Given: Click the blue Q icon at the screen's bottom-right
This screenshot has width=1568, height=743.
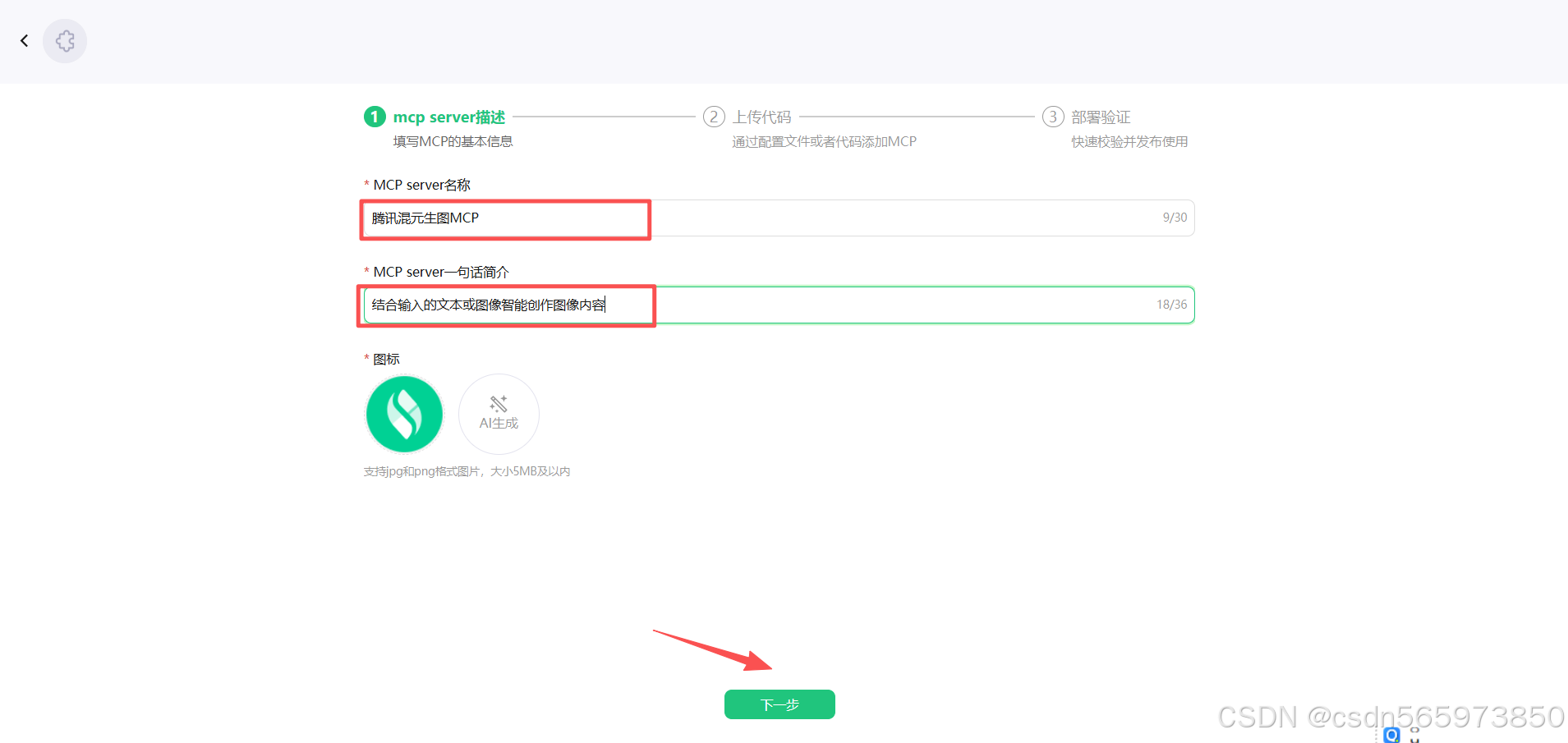Looking at the screenshot, I should click(x=1391, y=735).
